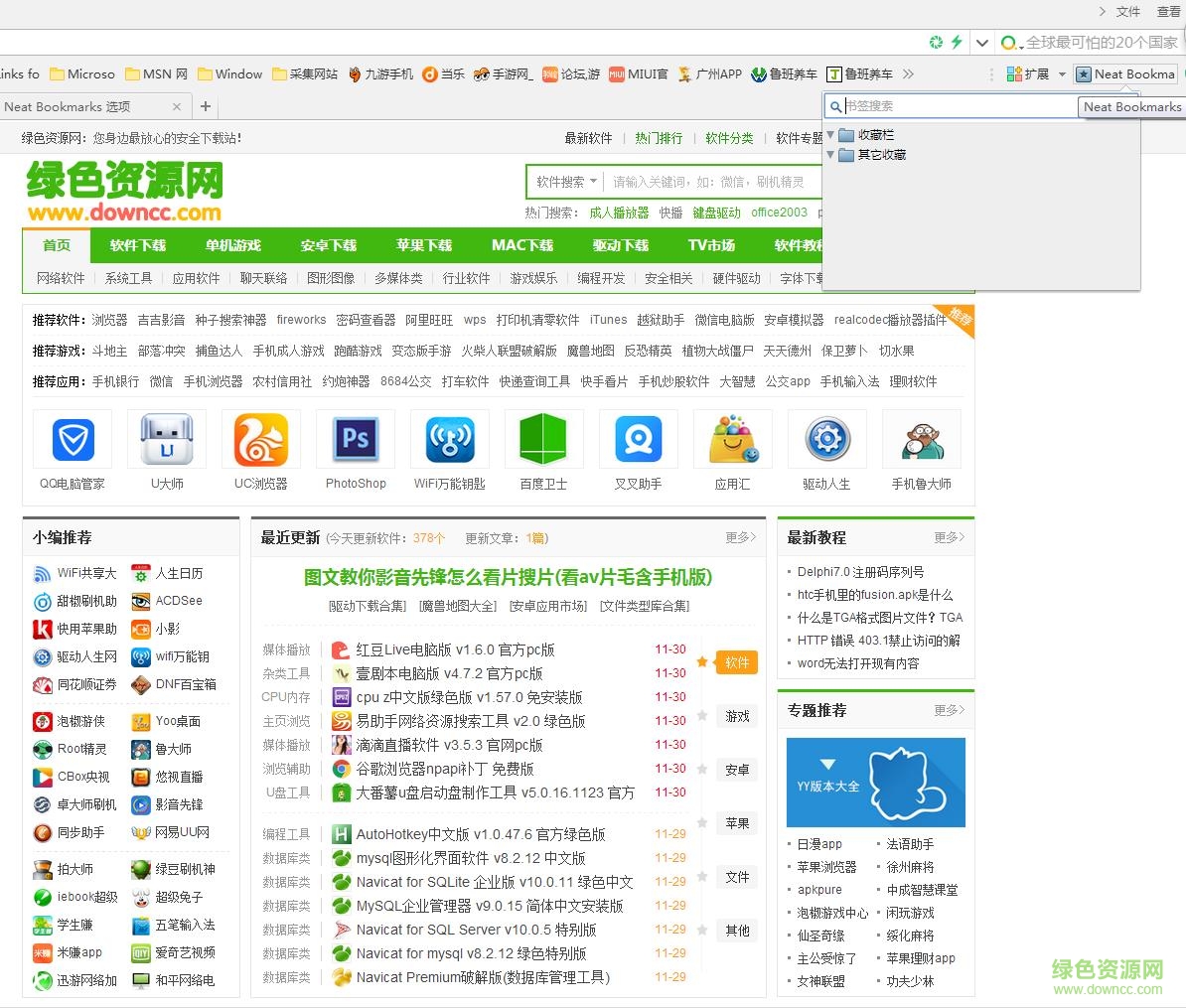The width and height of the screenshot is (1186, 1008).
Task: Open WiFi万能钥匙 via its icon
Action: [x=449, y=438]
